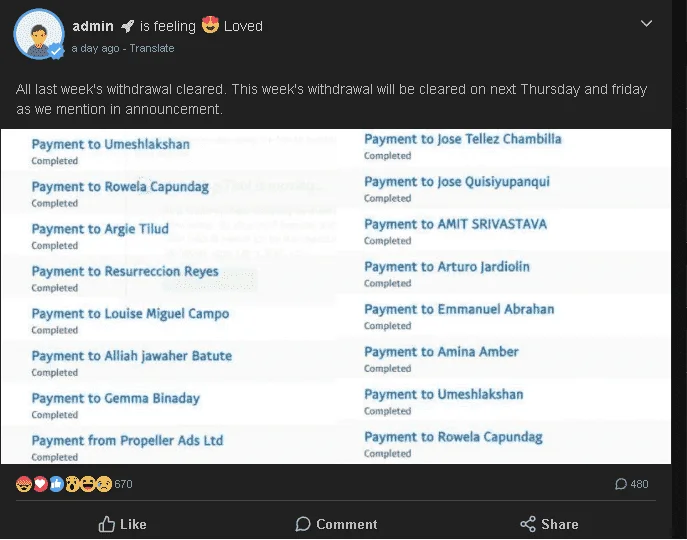Screen dimensions: 687x540
Task: Open the post options chevron menu
Action: [646, 23]
